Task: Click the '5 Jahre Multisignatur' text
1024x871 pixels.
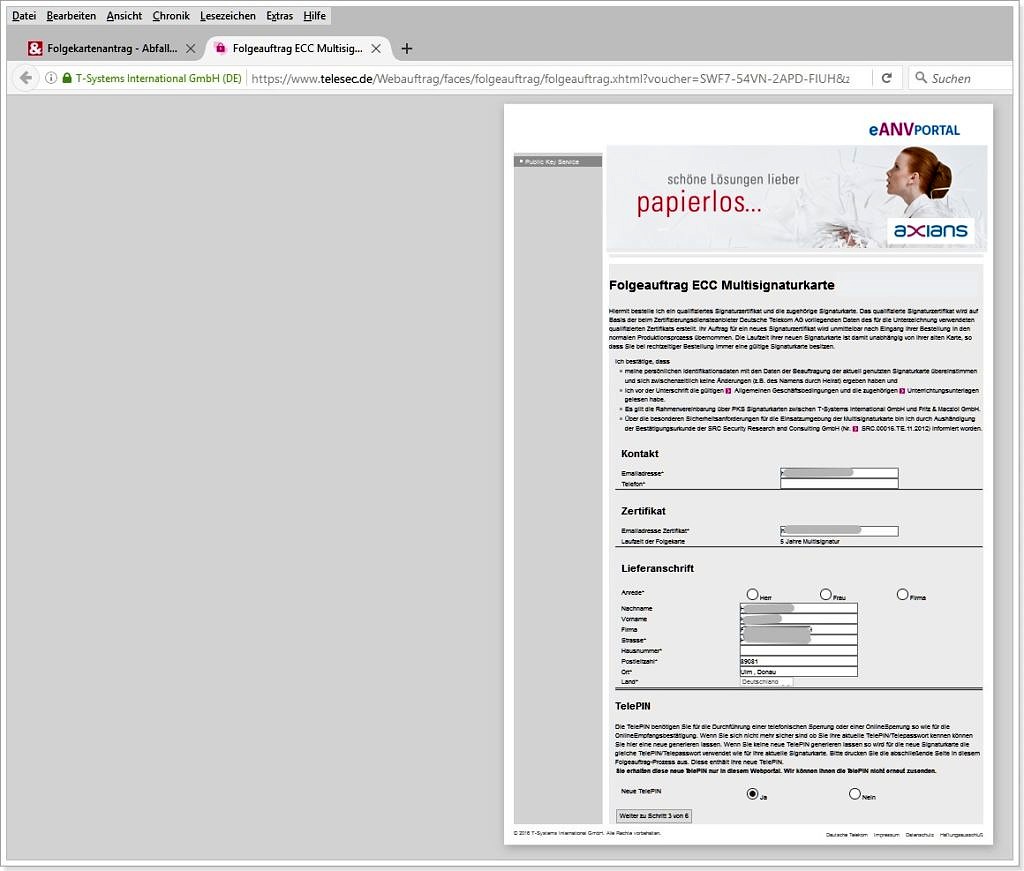Action: pyautogui.click(x=810, y=541)
